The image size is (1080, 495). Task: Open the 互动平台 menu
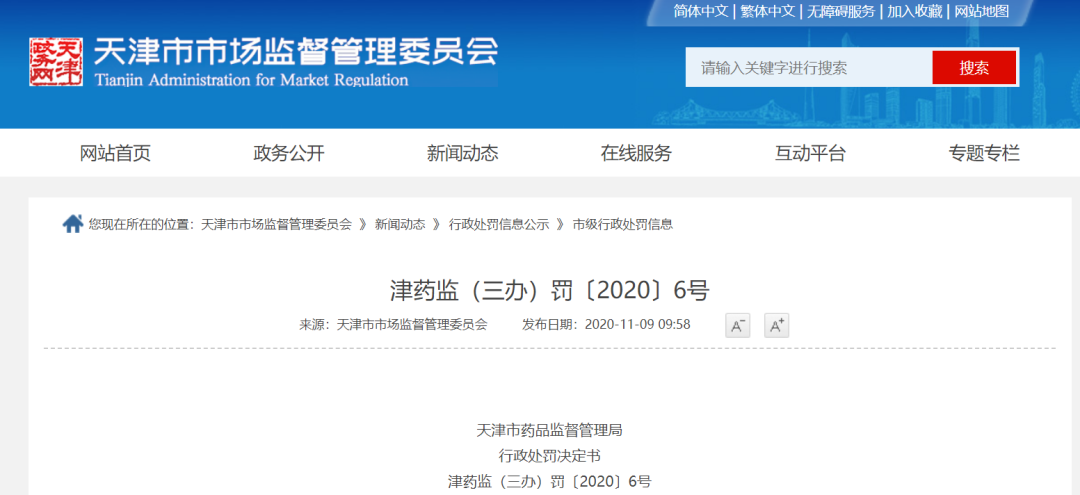810,154
